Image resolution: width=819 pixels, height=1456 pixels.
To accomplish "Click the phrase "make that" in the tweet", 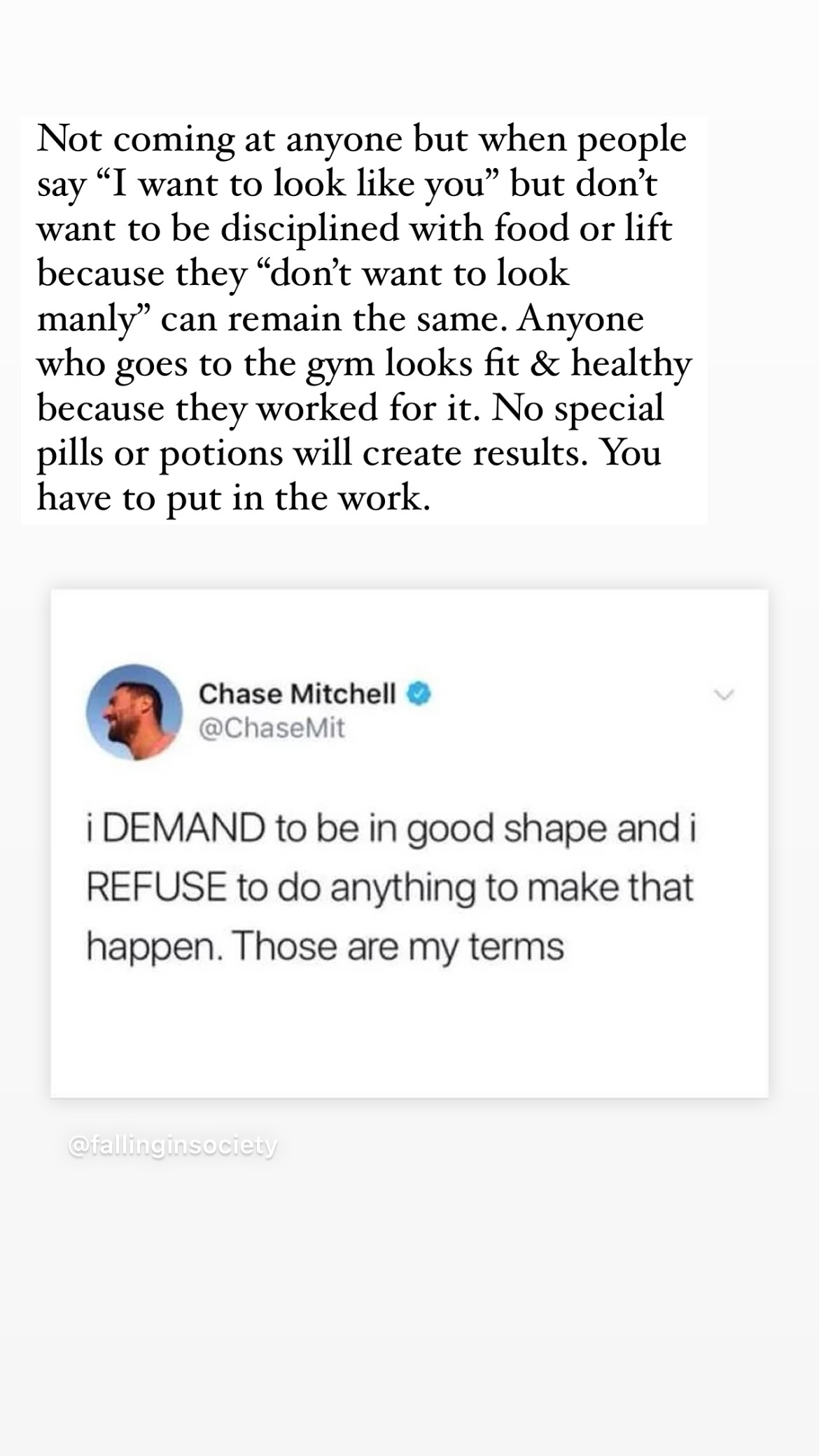I will [610, 887].
